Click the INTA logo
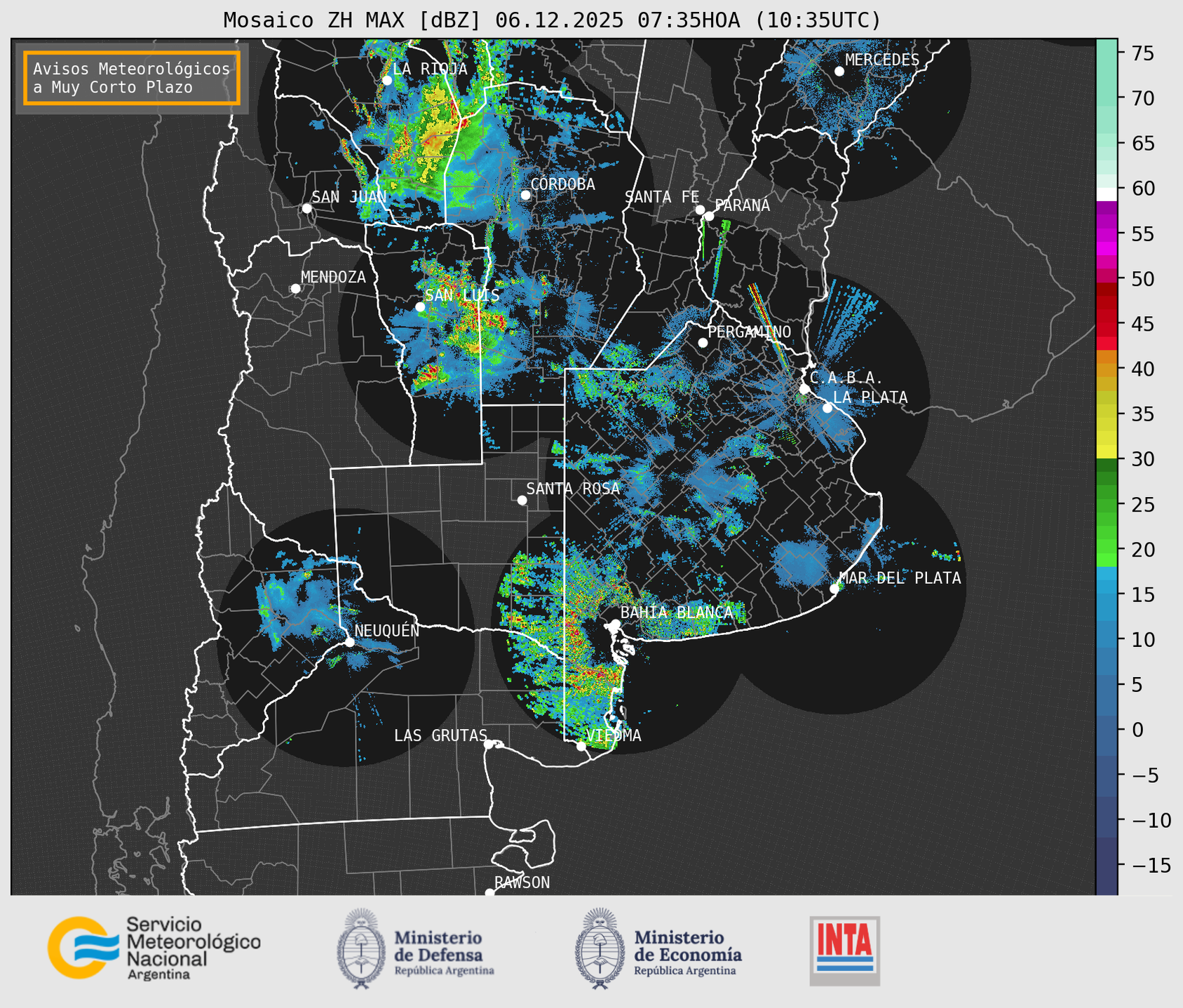Viewport: 1183px width, 1008px height. tap(844, 951)
